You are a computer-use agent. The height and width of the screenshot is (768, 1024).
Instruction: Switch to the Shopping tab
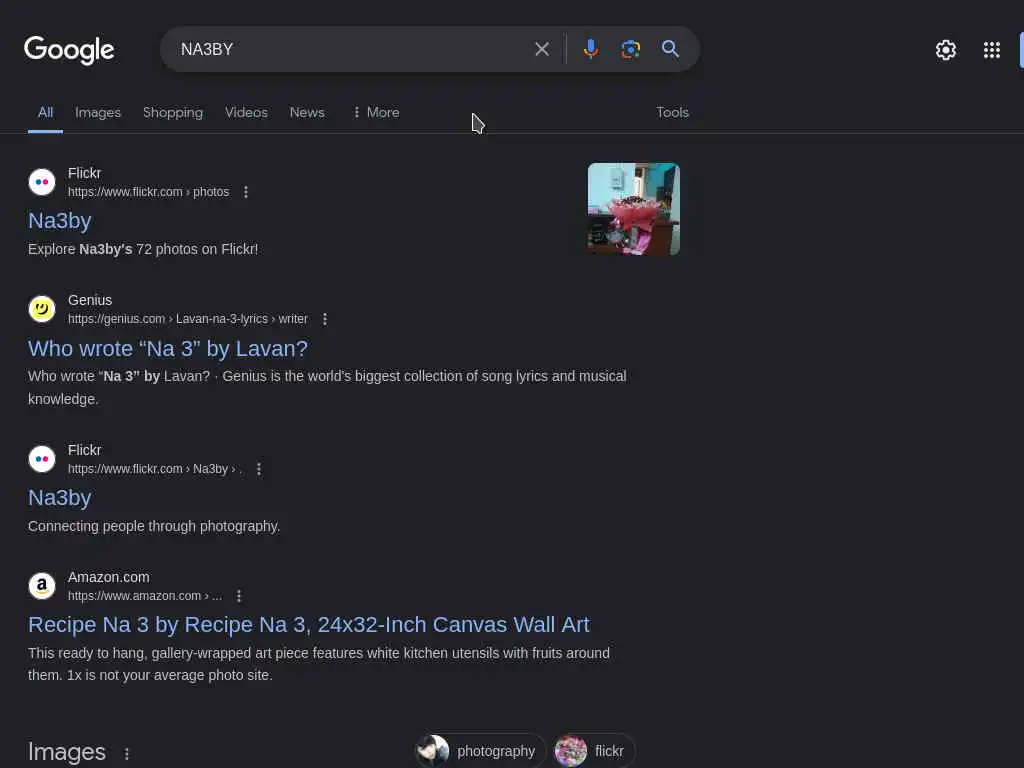(x=172, y=112)
